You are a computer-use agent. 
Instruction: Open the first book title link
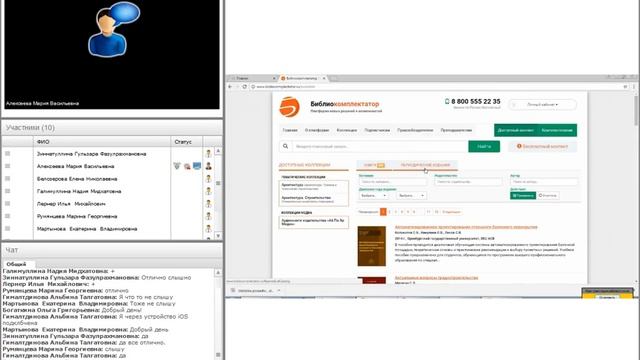[466, 227]
